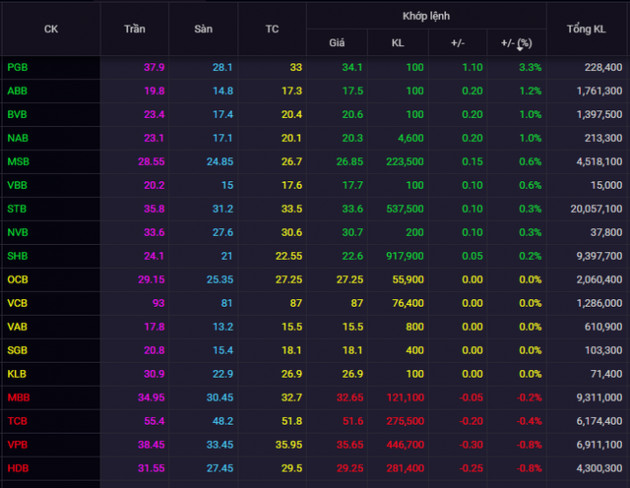Click NVB matched price 30.7
Screen dimensions: 630x488
[x=352, y=233]
